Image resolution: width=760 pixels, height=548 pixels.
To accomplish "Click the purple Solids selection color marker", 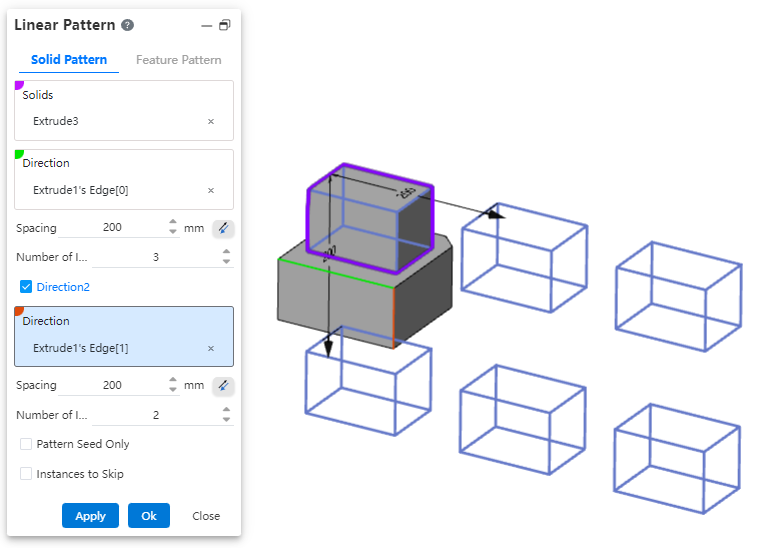I will 19,85.
